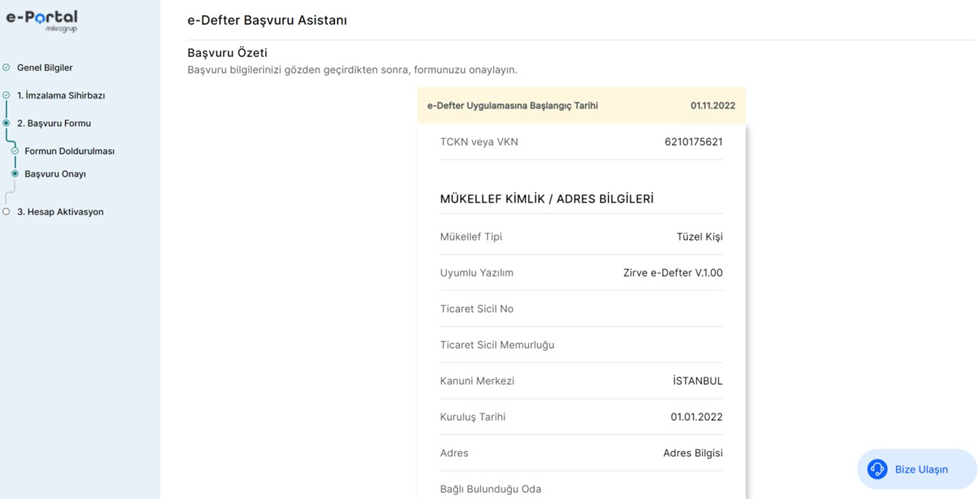Click the Genel Bilgiler checkmark icon
The height and width of the screenshot is (499, 978).
click(7, 68)
